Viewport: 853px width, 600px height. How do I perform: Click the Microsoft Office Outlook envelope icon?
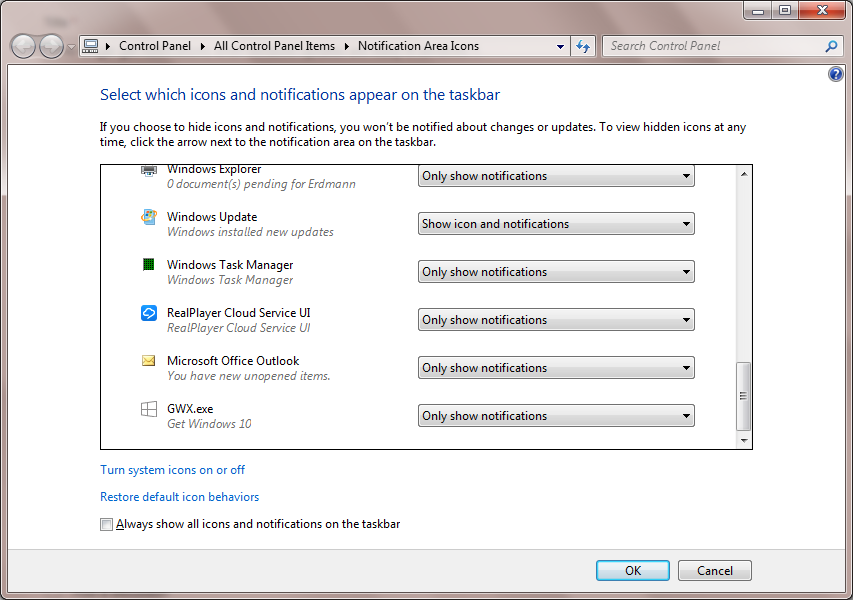(149, 361)
